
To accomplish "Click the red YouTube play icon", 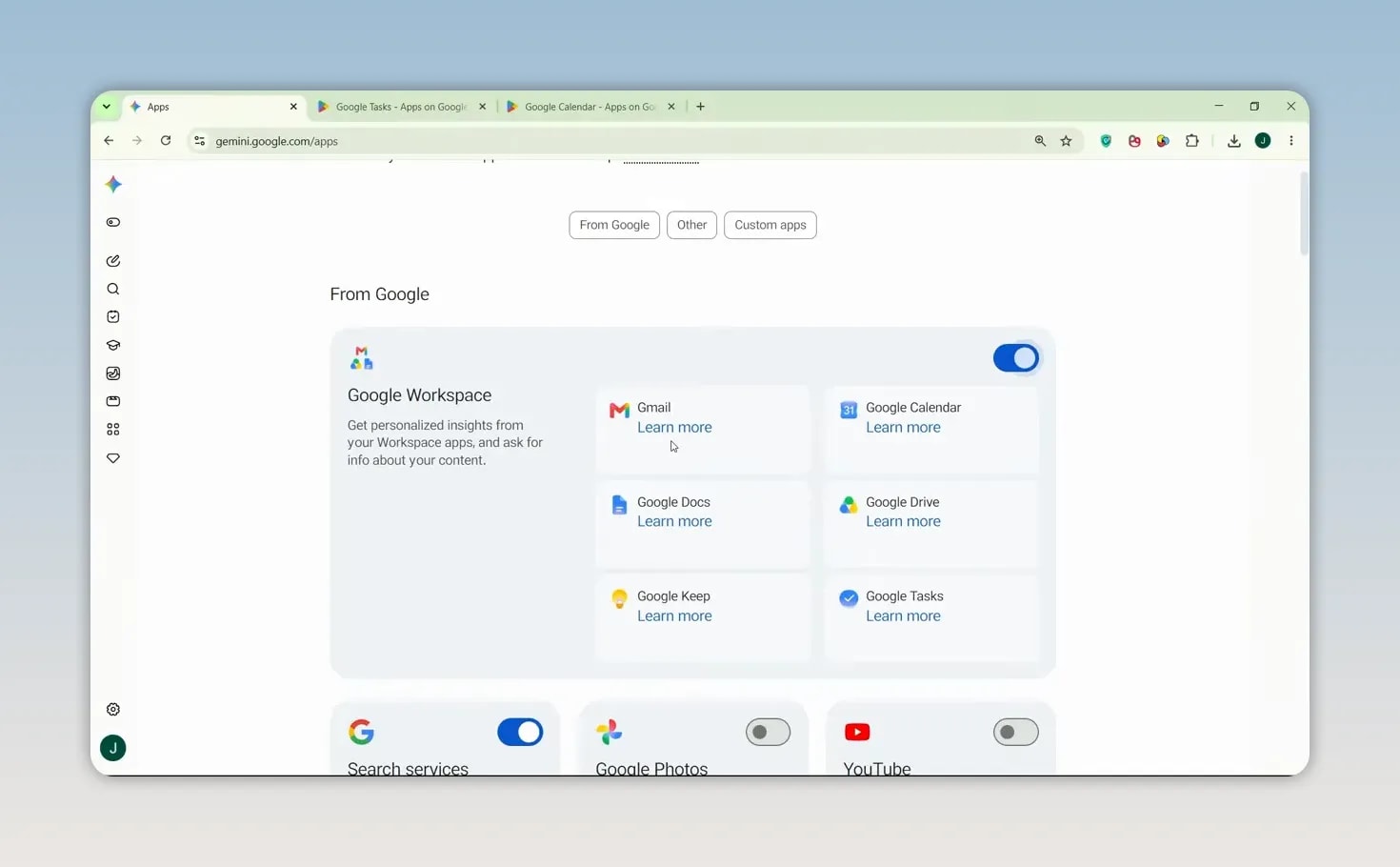I will (857, 732).
